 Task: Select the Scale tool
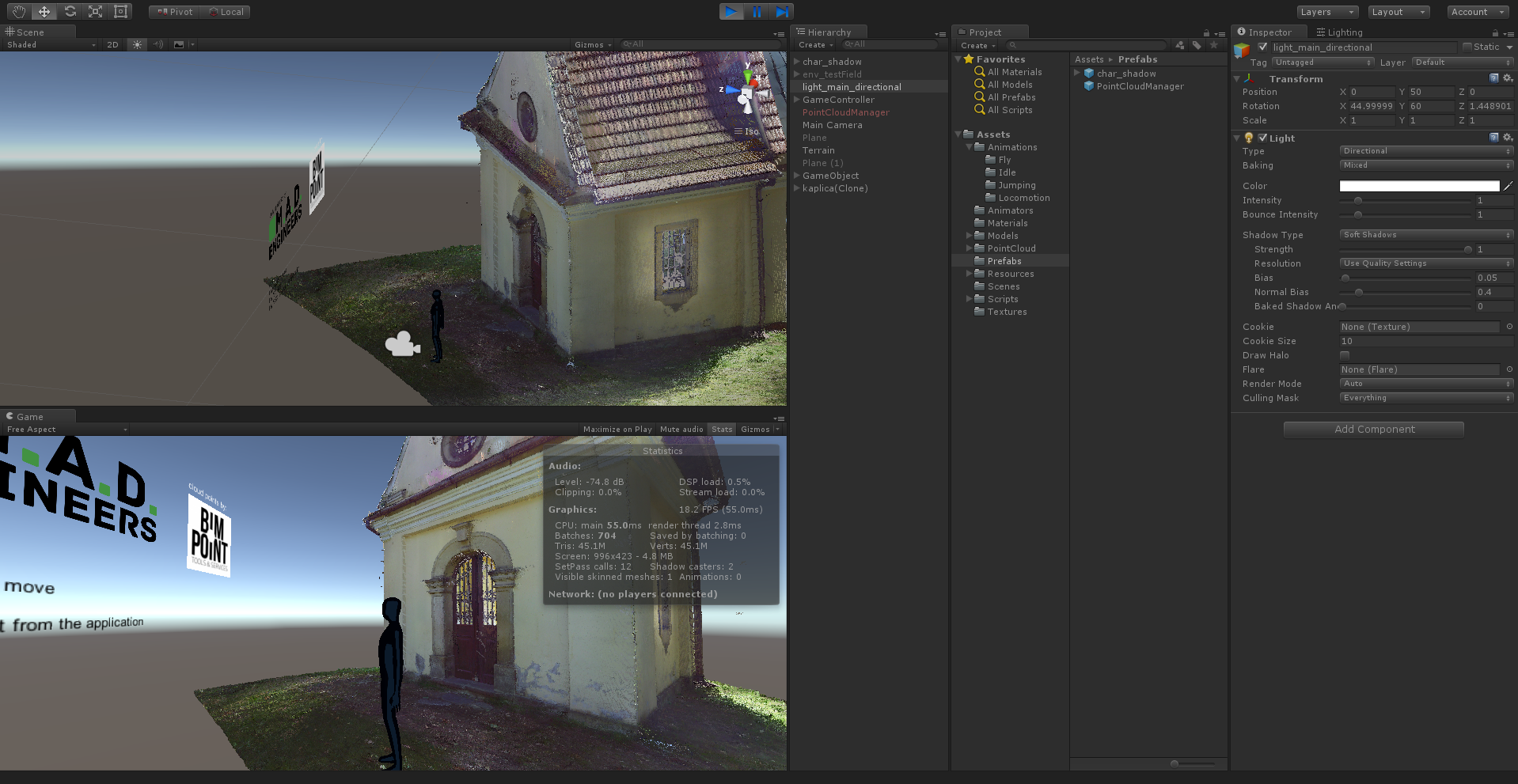coord(95,12)
